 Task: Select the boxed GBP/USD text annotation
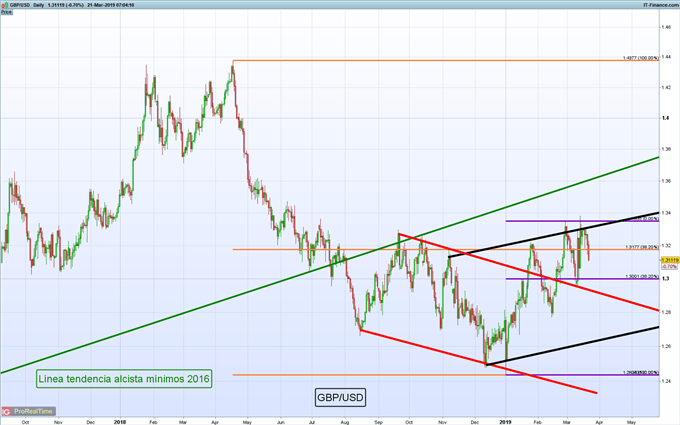(340, 397)
